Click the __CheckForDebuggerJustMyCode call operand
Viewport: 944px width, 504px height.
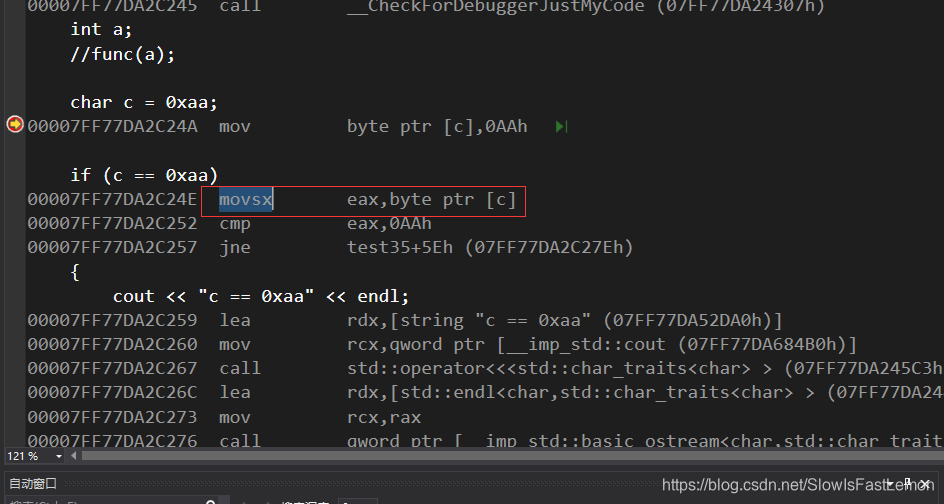586,7
